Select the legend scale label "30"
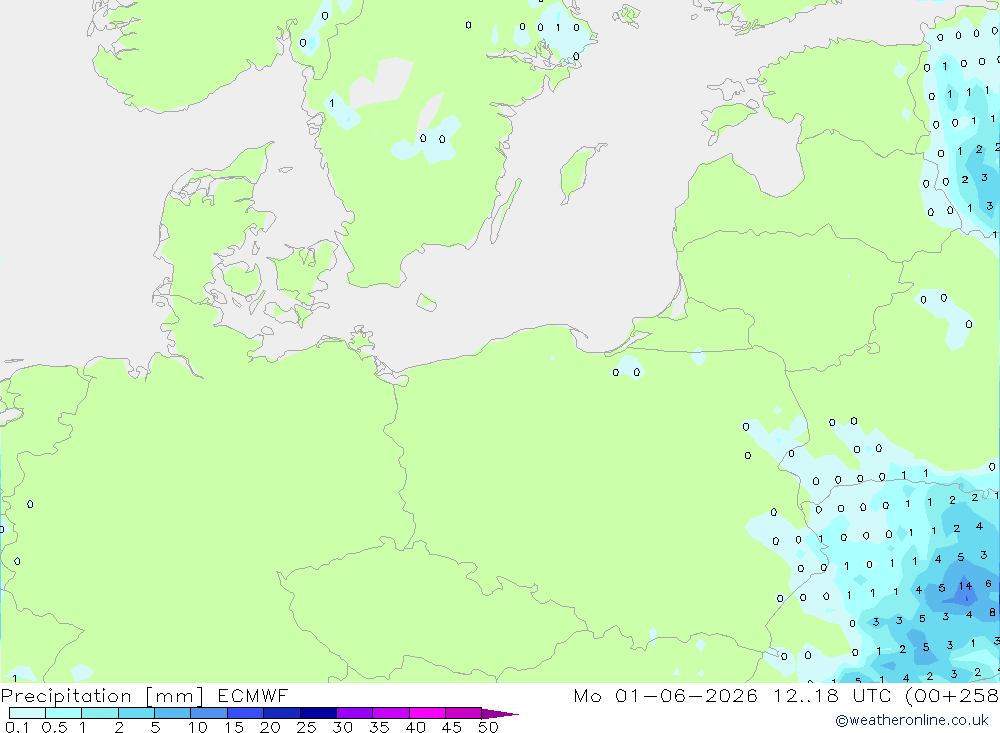Viewport: 1000px width, 733px height. (343, 727)
